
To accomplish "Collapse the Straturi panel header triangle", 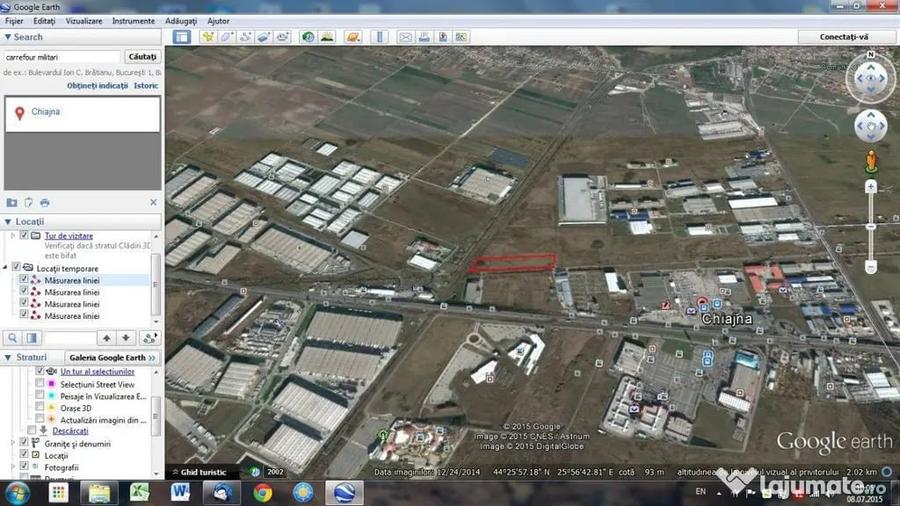I will point(7,357).
